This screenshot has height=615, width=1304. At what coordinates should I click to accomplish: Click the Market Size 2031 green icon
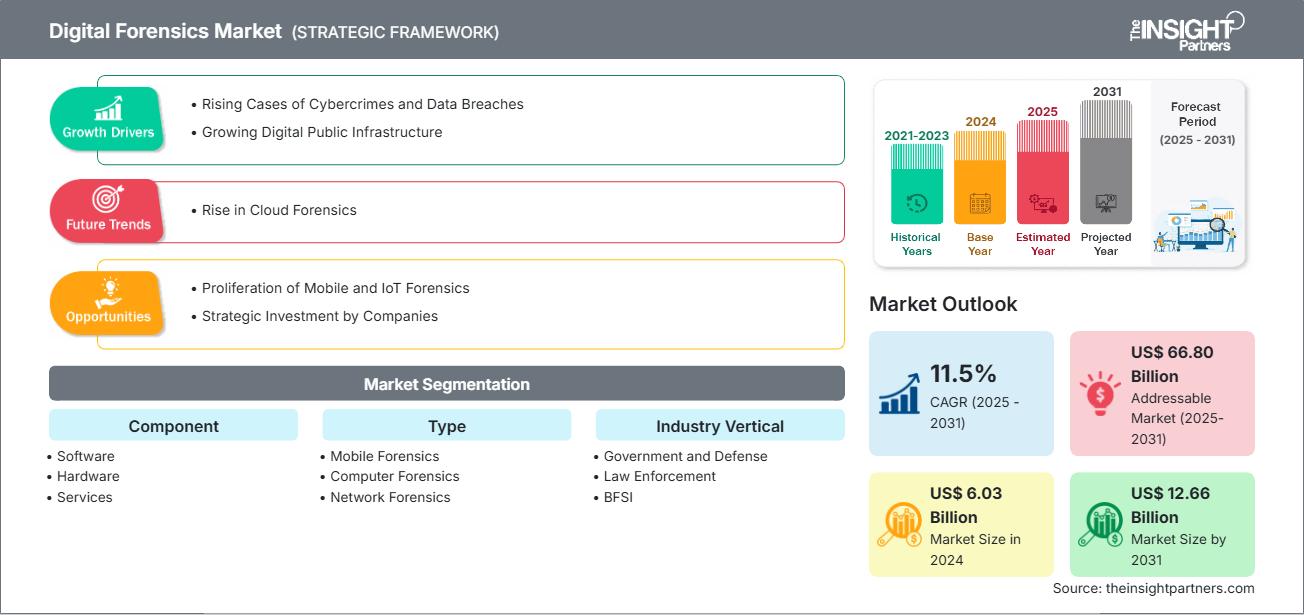pyautogui.click(x=1100, y=525)
